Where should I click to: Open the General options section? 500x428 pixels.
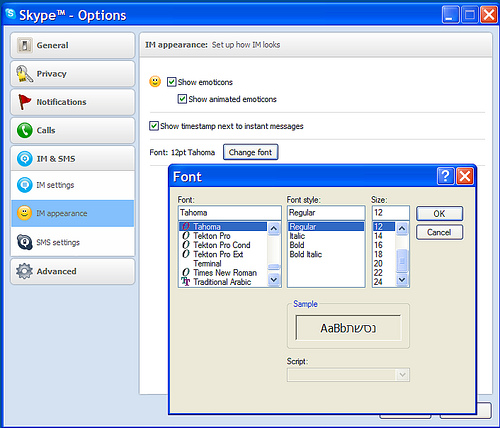(x=72, y=45)
